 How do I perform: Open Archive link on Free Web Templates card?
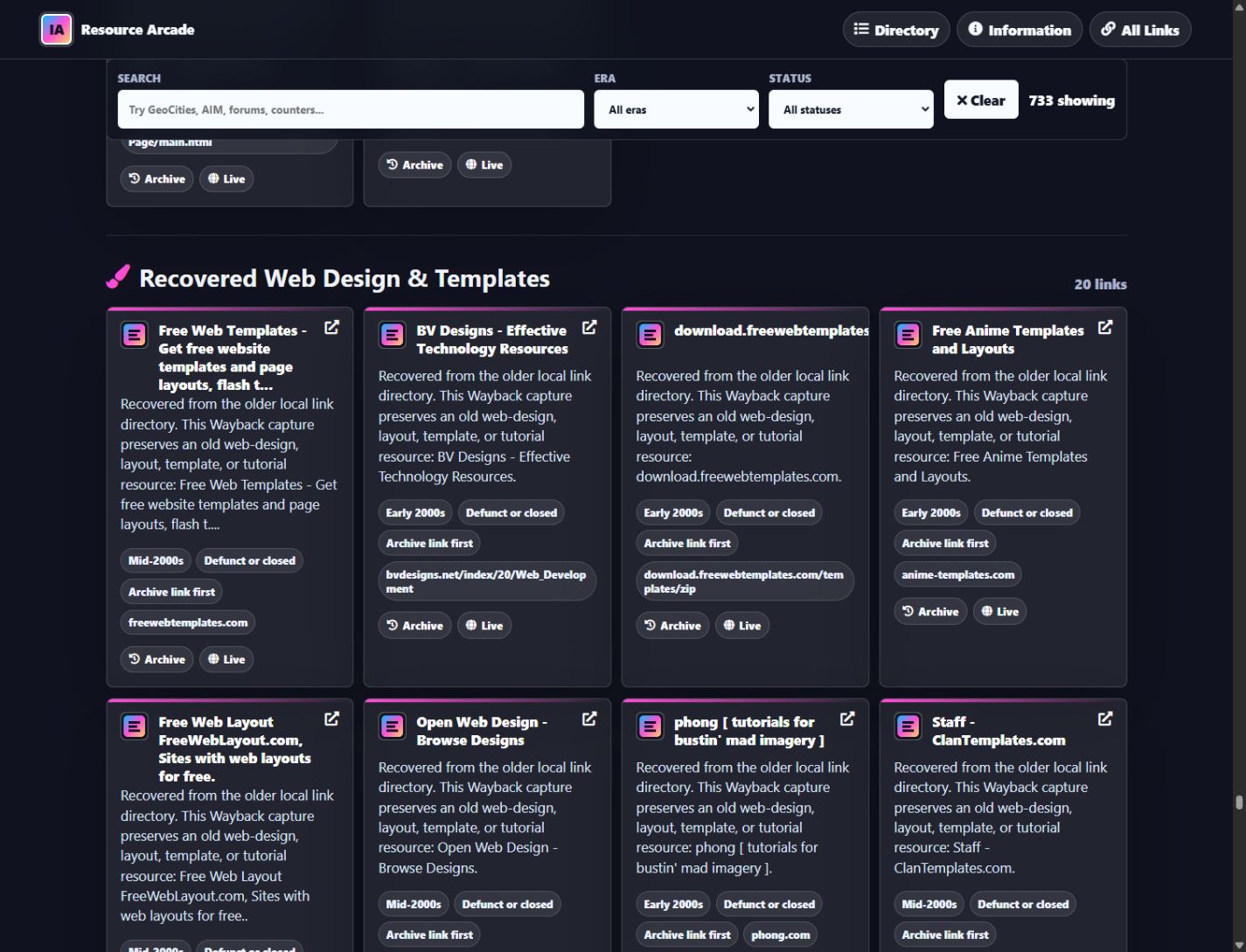pyautogui.click(x=157, y=659)
